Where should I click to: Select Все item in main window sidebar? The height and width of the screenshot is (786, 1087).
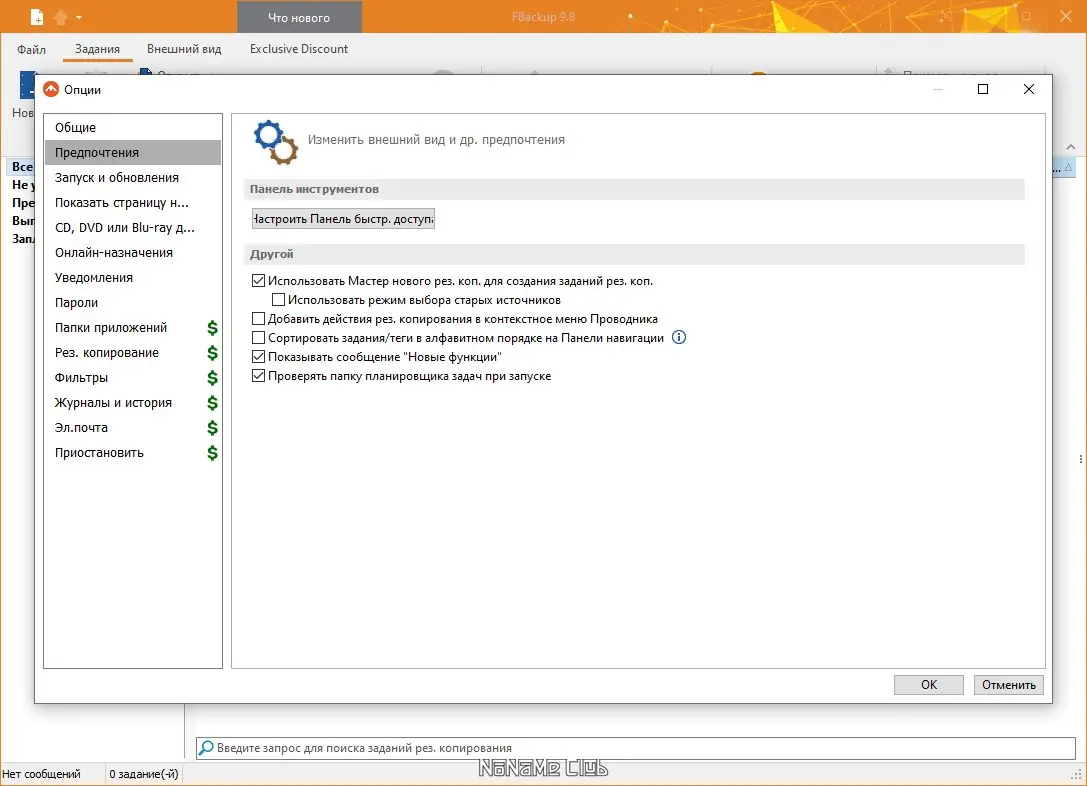pyautogui.click(x=21, y=166)
